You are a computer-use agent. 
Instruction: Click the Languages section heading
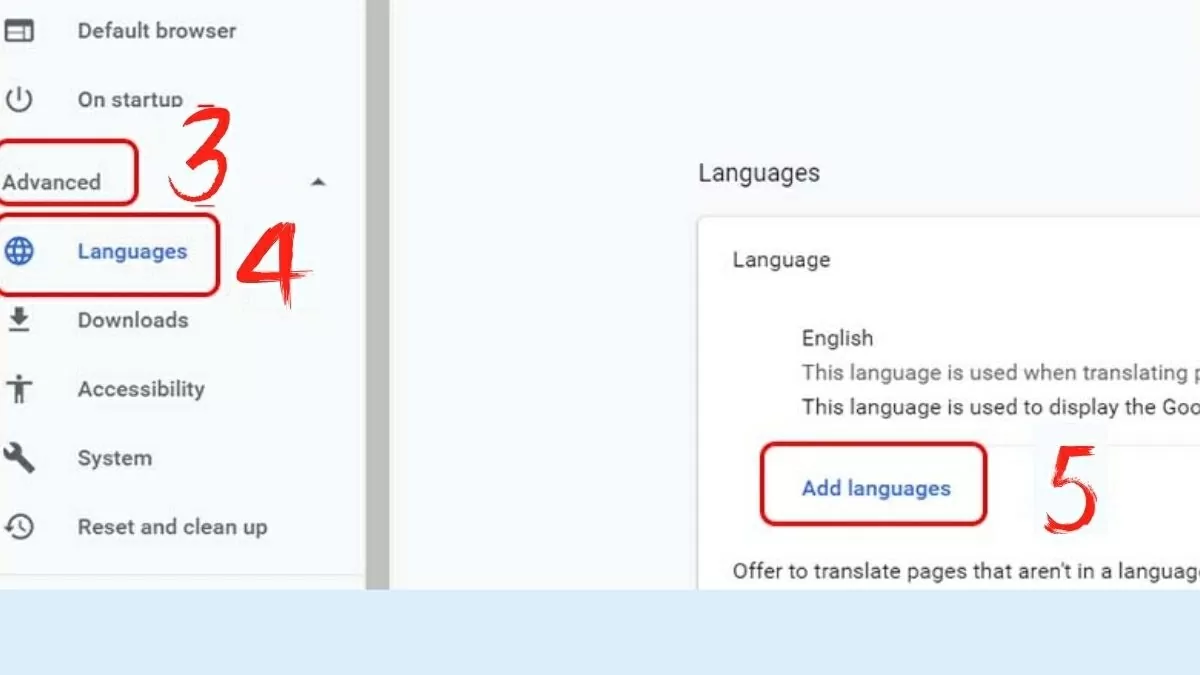pyautogui.click(x=759, y=173)
